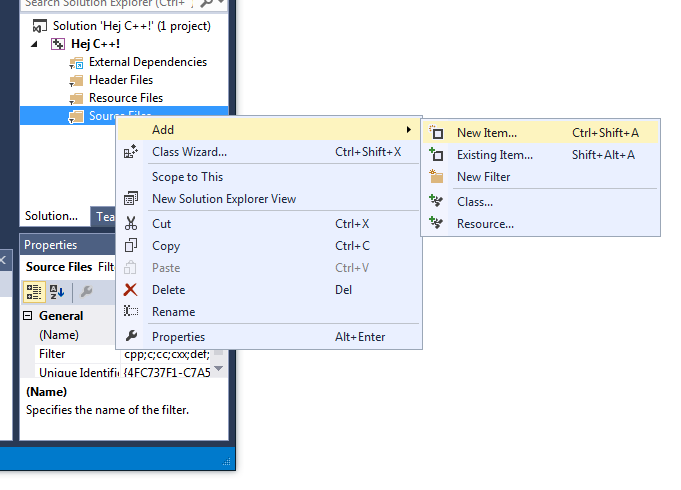Switch to the Solution... tab

point(51,216)
